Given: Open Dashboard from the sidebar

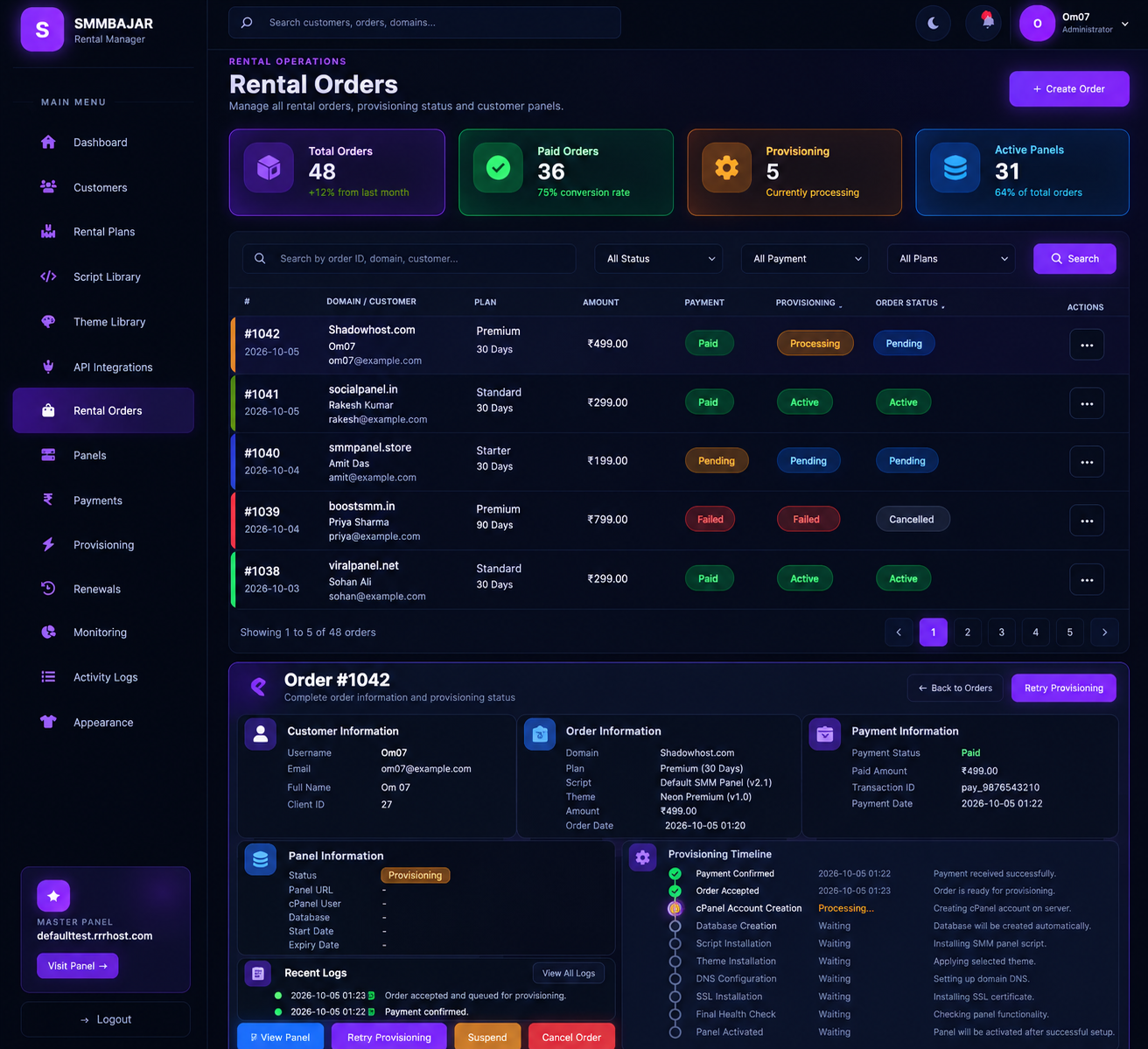Looking at the screenshot, I should pyautogui.click(x=103, y=143).
